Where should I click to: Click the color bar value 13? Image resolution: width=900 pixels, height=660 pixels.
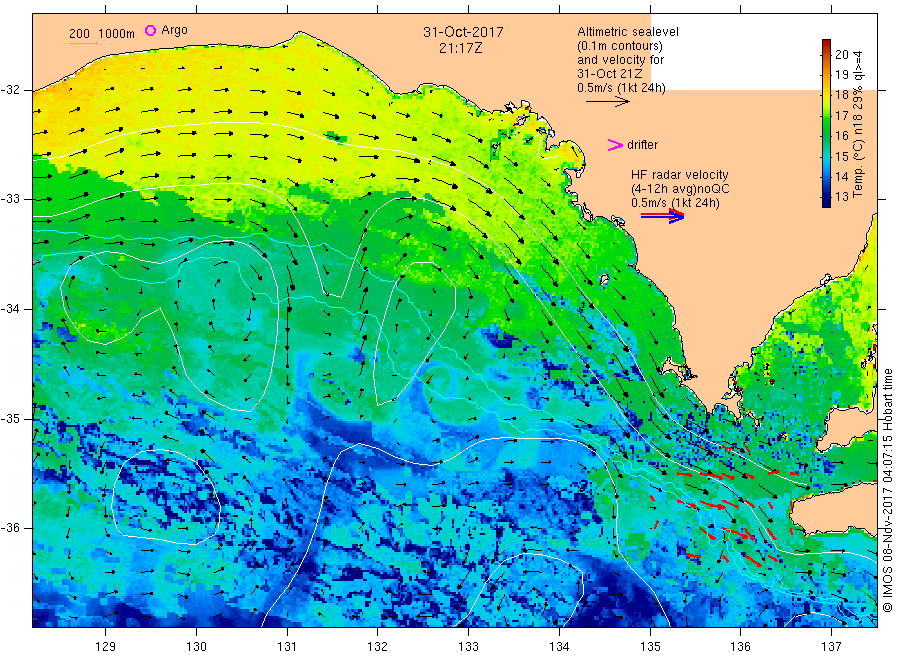[x=841, y=197]
